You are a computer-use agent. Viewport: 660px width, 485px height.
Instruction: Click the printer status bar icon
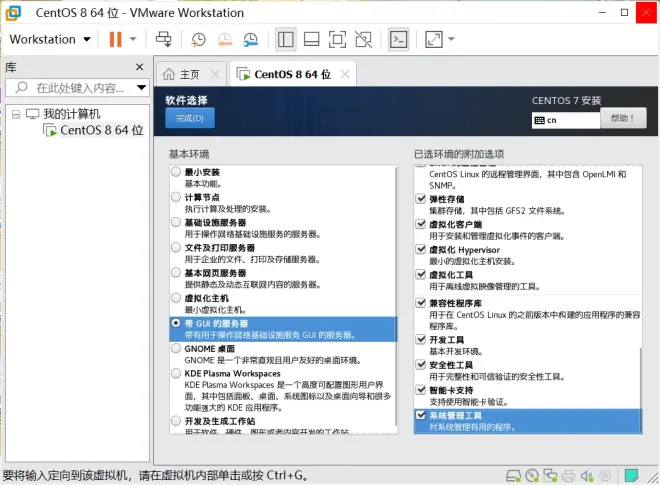tap(568, 476)
